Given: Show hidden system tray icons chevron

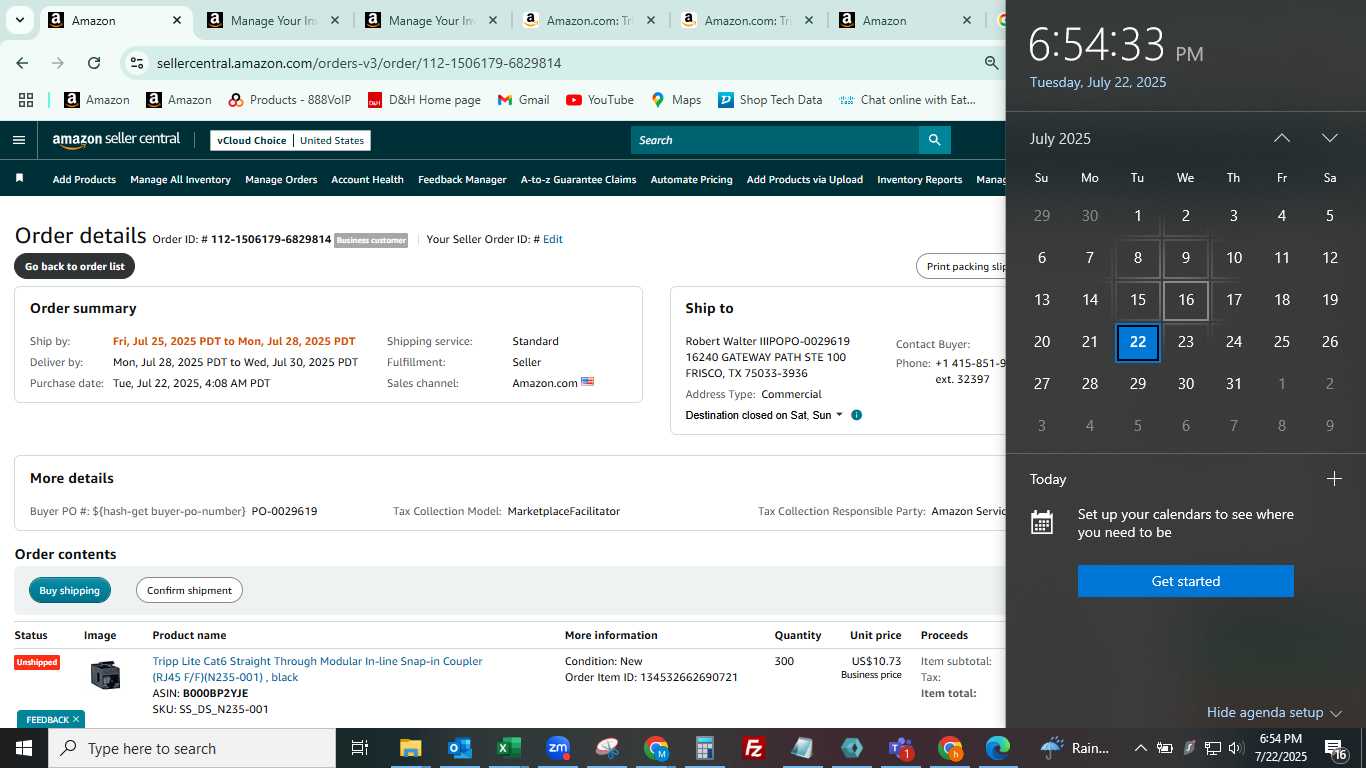Looking at the screenshot, I should pyautogui.click(x=1140, y=748).
